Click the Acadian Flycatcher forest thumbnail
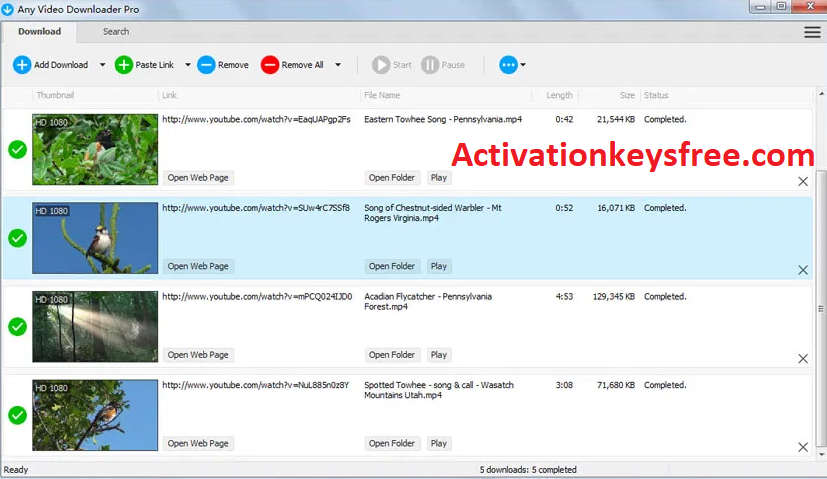The image size is (827, 479). point(95,327)
